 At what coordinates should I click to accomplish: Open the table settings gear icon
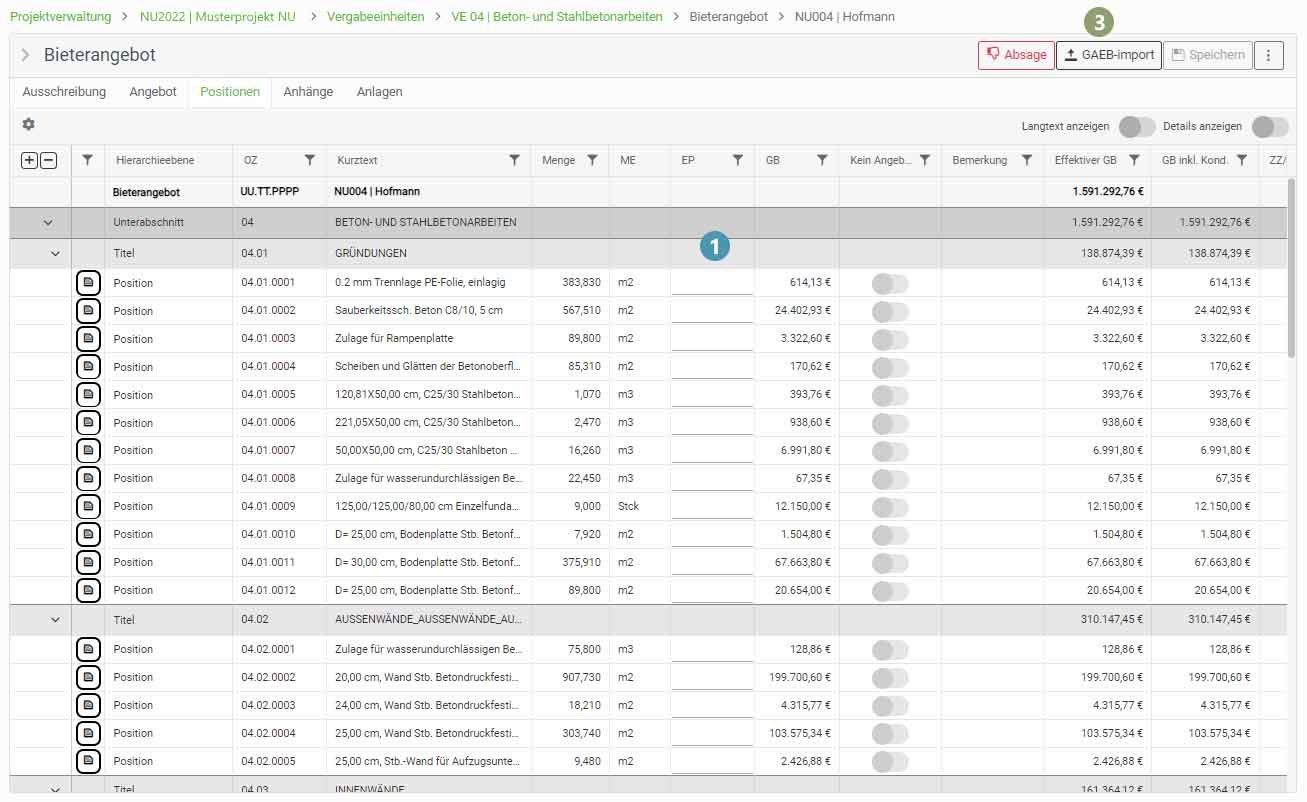coord(28,124)
